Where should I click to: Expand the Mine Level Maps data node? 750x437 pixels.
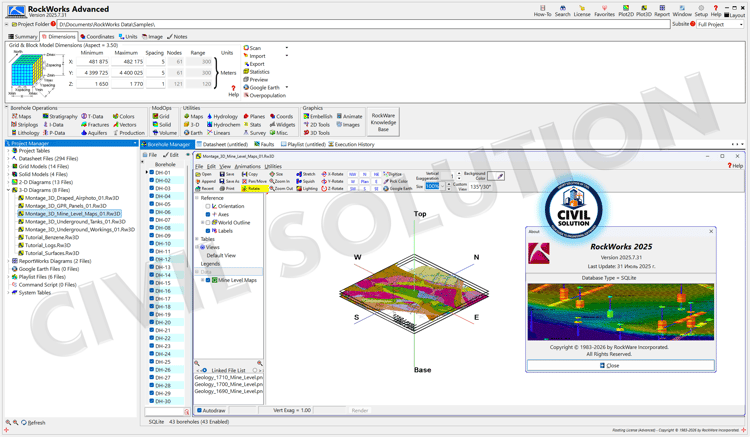click(x=202, y=280)
